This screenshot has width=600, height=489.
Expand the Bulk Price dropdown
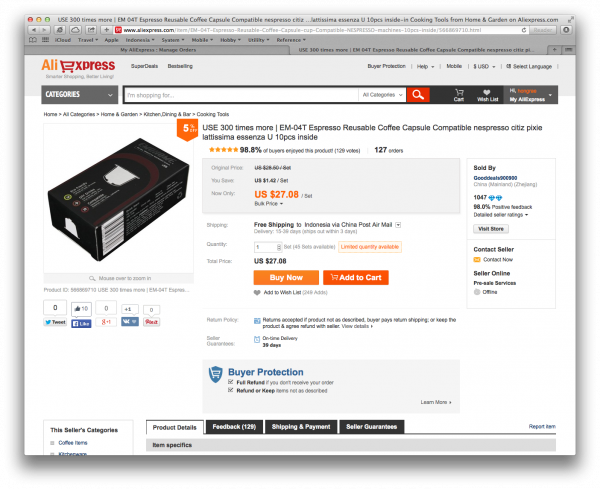click(268, 204)
